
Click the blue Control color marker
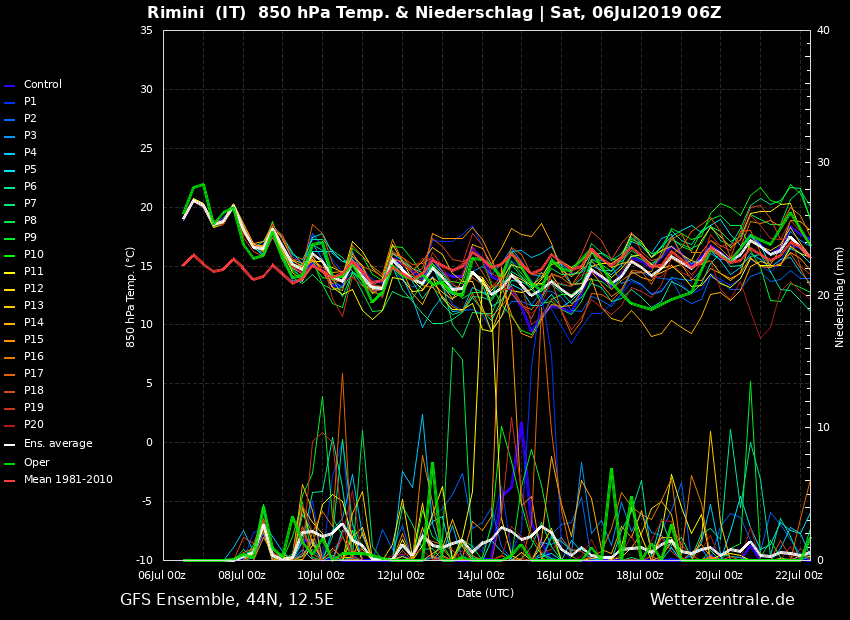(9, 86)
